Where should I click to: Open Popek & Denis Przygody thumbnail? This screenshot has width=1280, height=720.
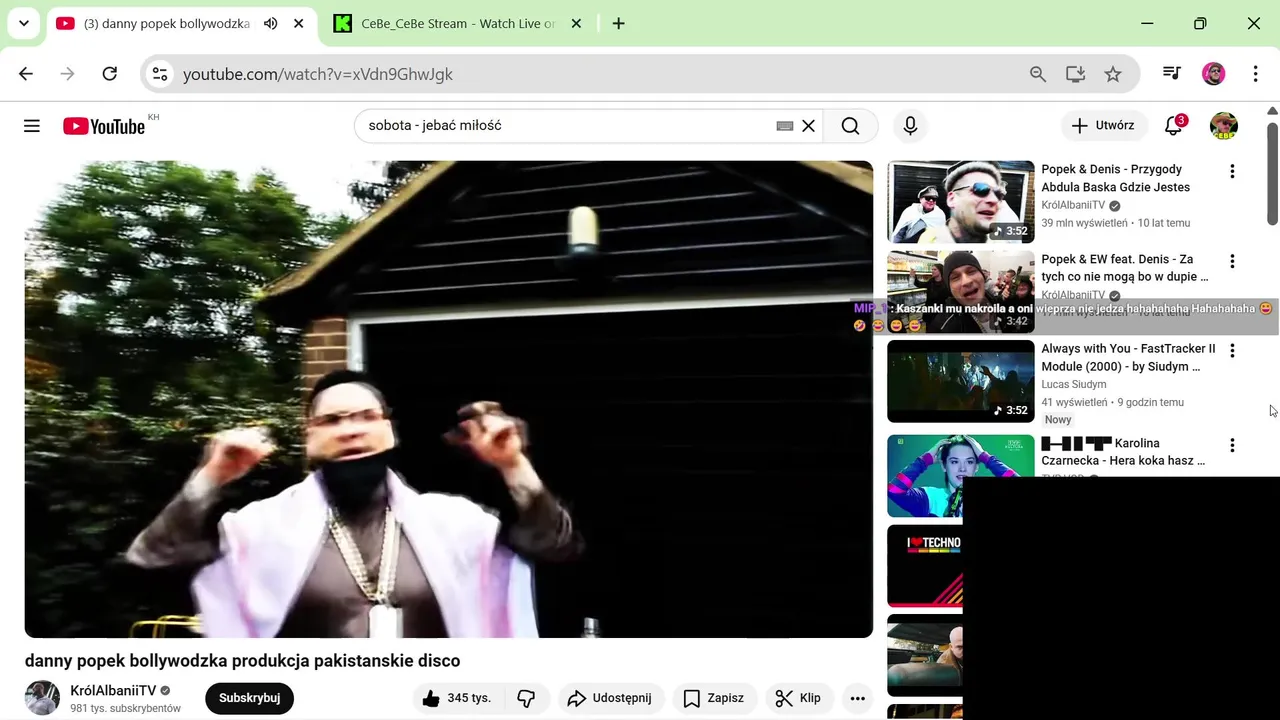pyautogui.click(x=961, y=202)
